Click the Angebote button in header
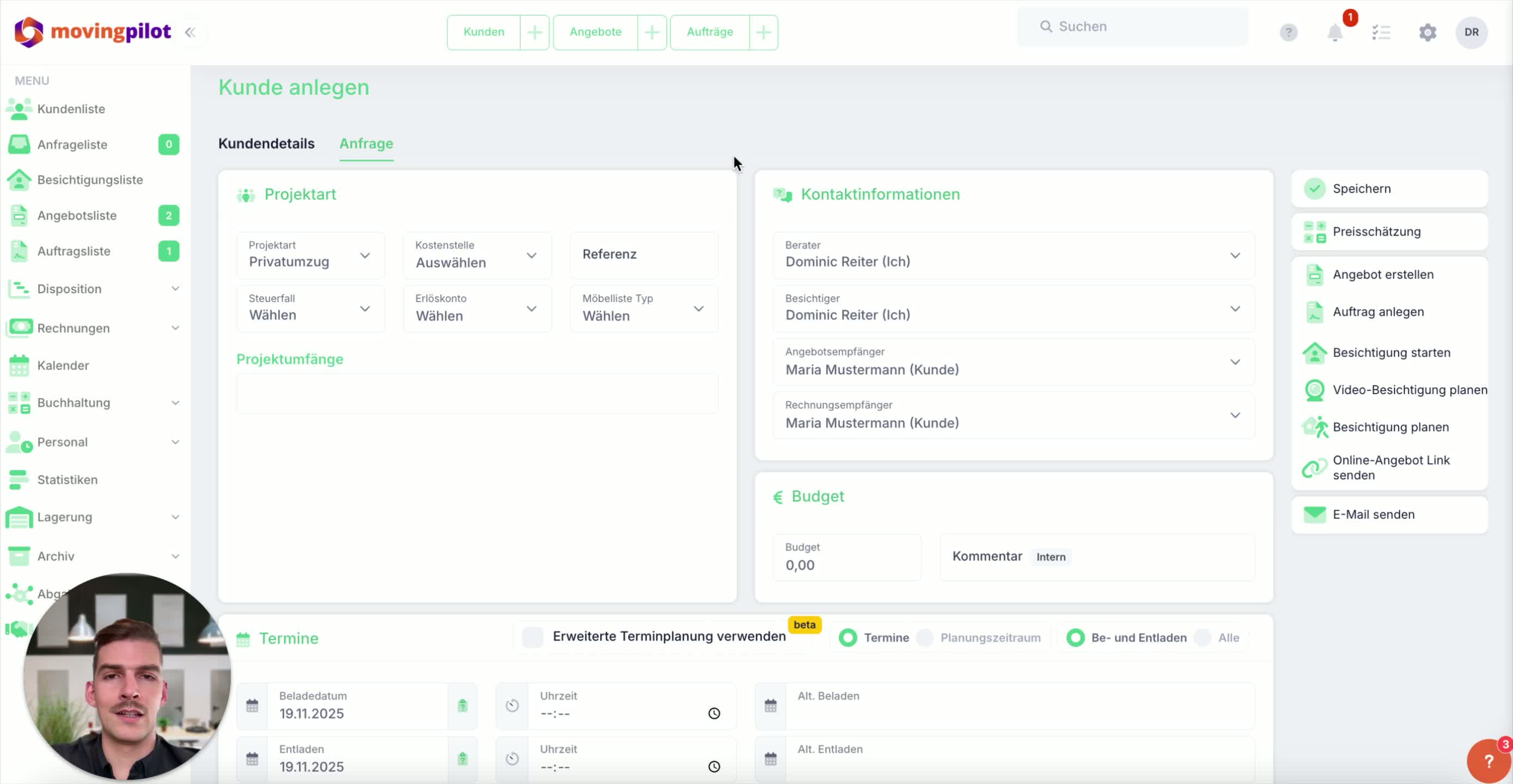This screenshot has height=784, width=1513. click(x=596, y=32)
